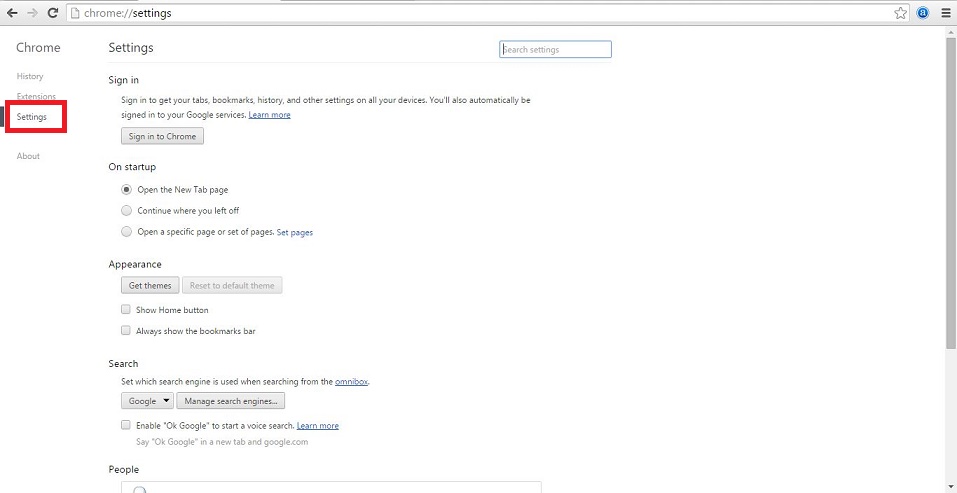The width and height of the screenshot is (957, 493).
Task: Click Manage search engines button
Action: coord(231,401)
